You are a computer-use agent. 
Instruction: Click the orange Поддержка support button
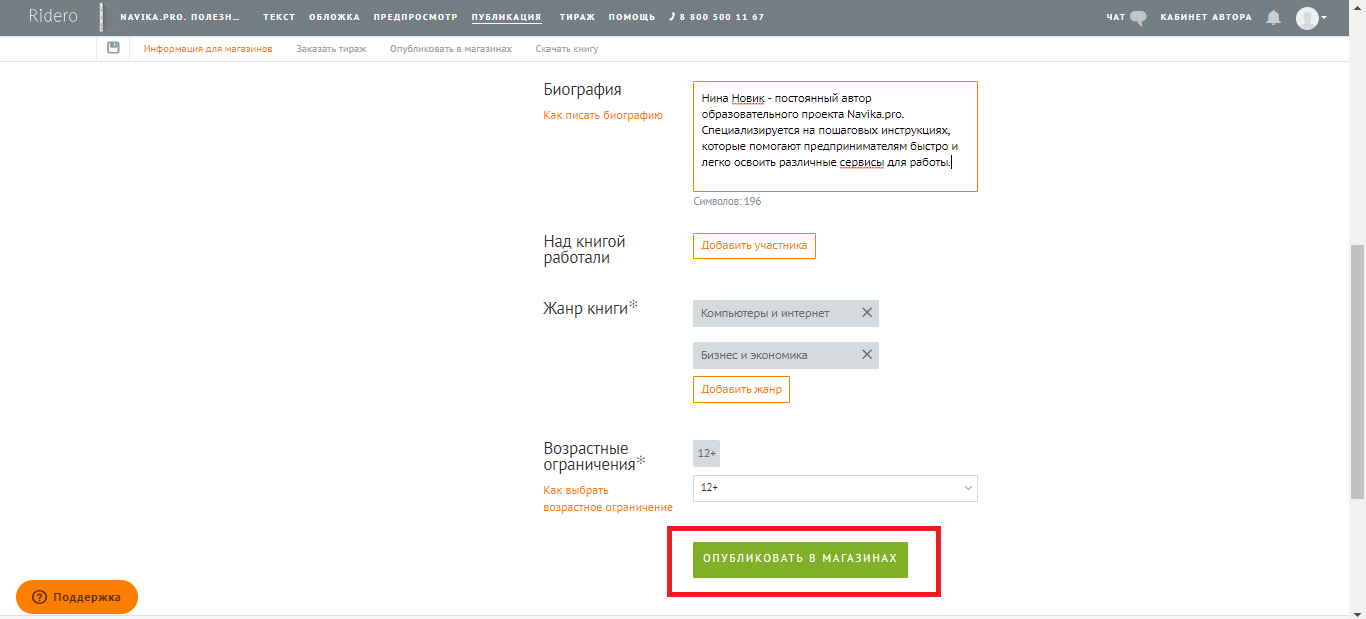coord(77,597)
